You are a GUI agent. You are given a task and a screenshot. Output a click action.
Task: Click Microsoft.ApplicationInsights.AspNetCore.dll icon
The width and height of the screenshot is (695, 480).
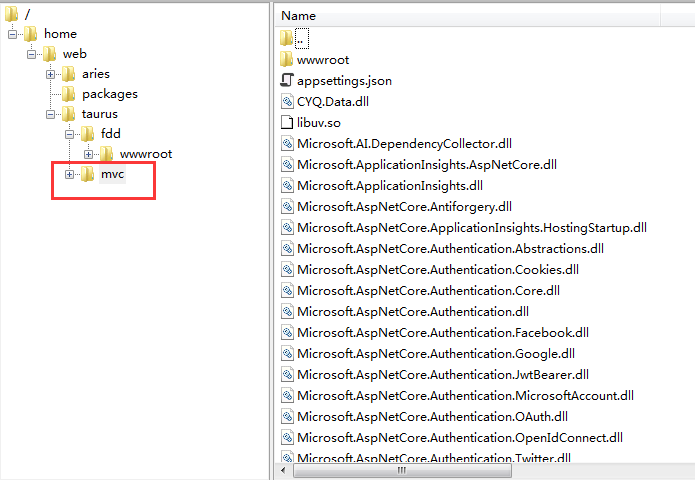pyautogui.click(x=287, y=164)
